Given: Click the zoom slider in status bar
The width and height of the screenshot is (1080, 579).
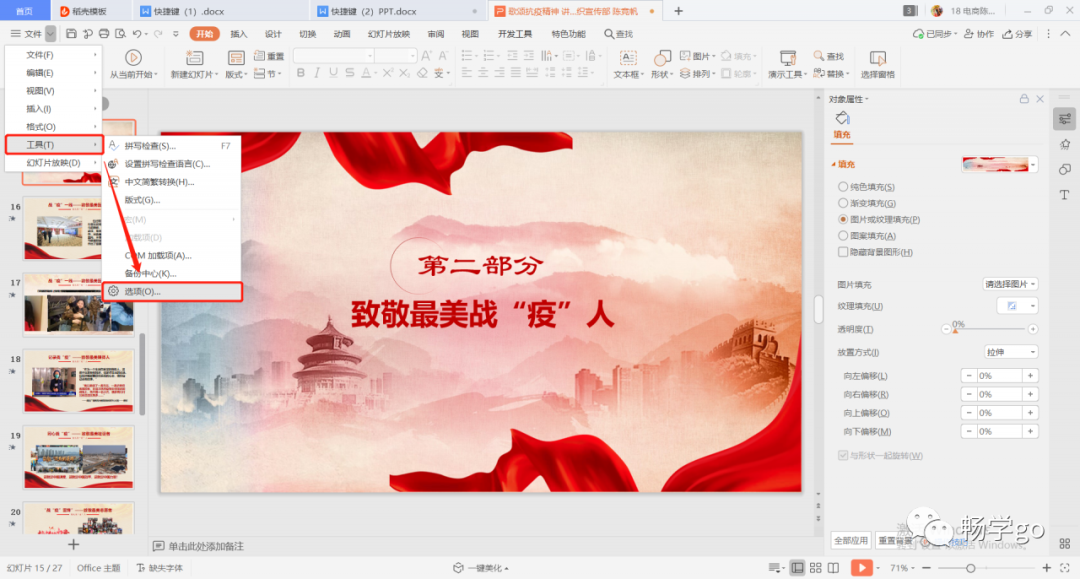Looking at the screenshot, I should tap(985, 568).
